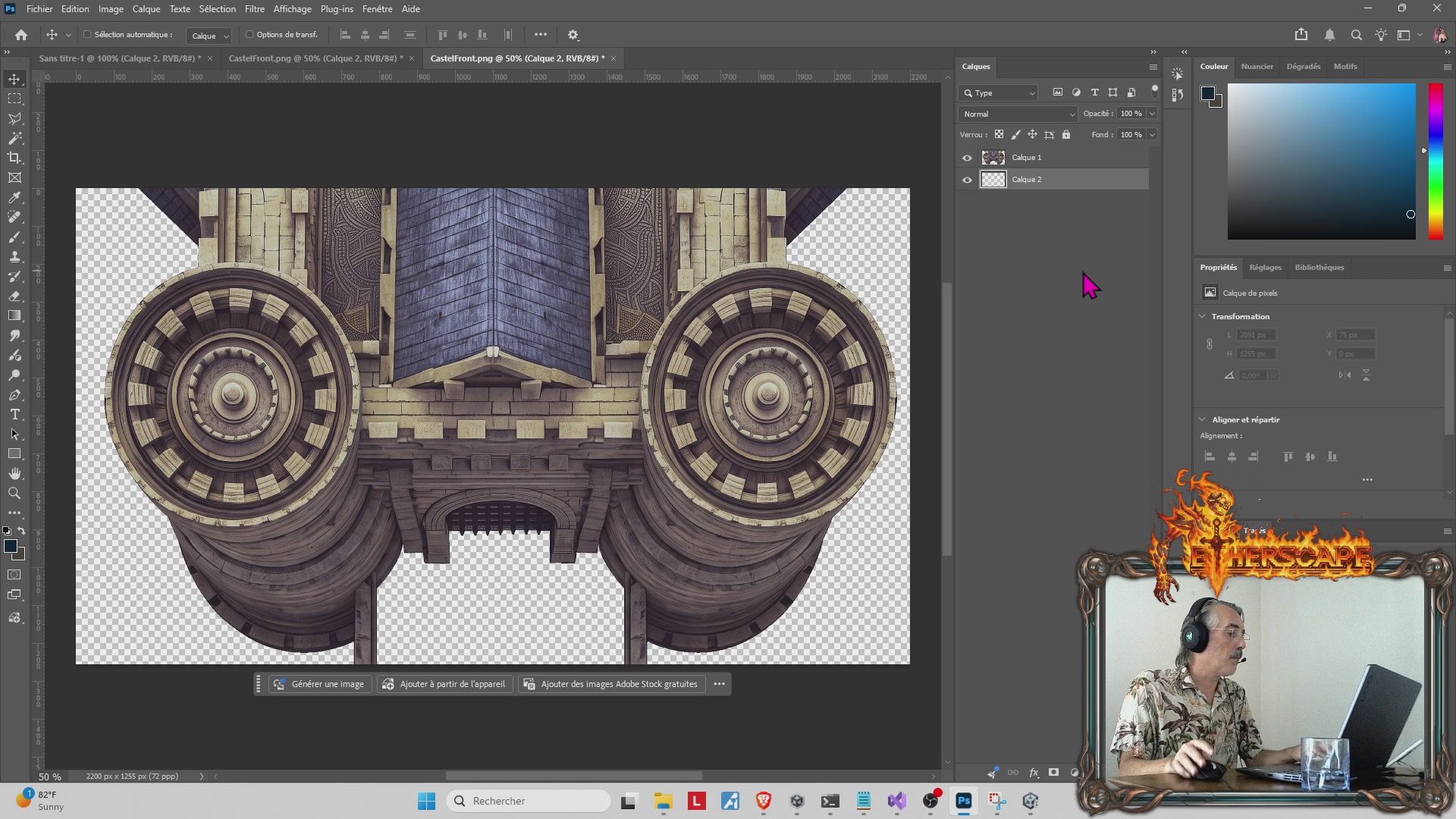Collapse the Aligner et répartir section
The height and width of the screenshot is (819, 1456).
(x=1202, y=419)
